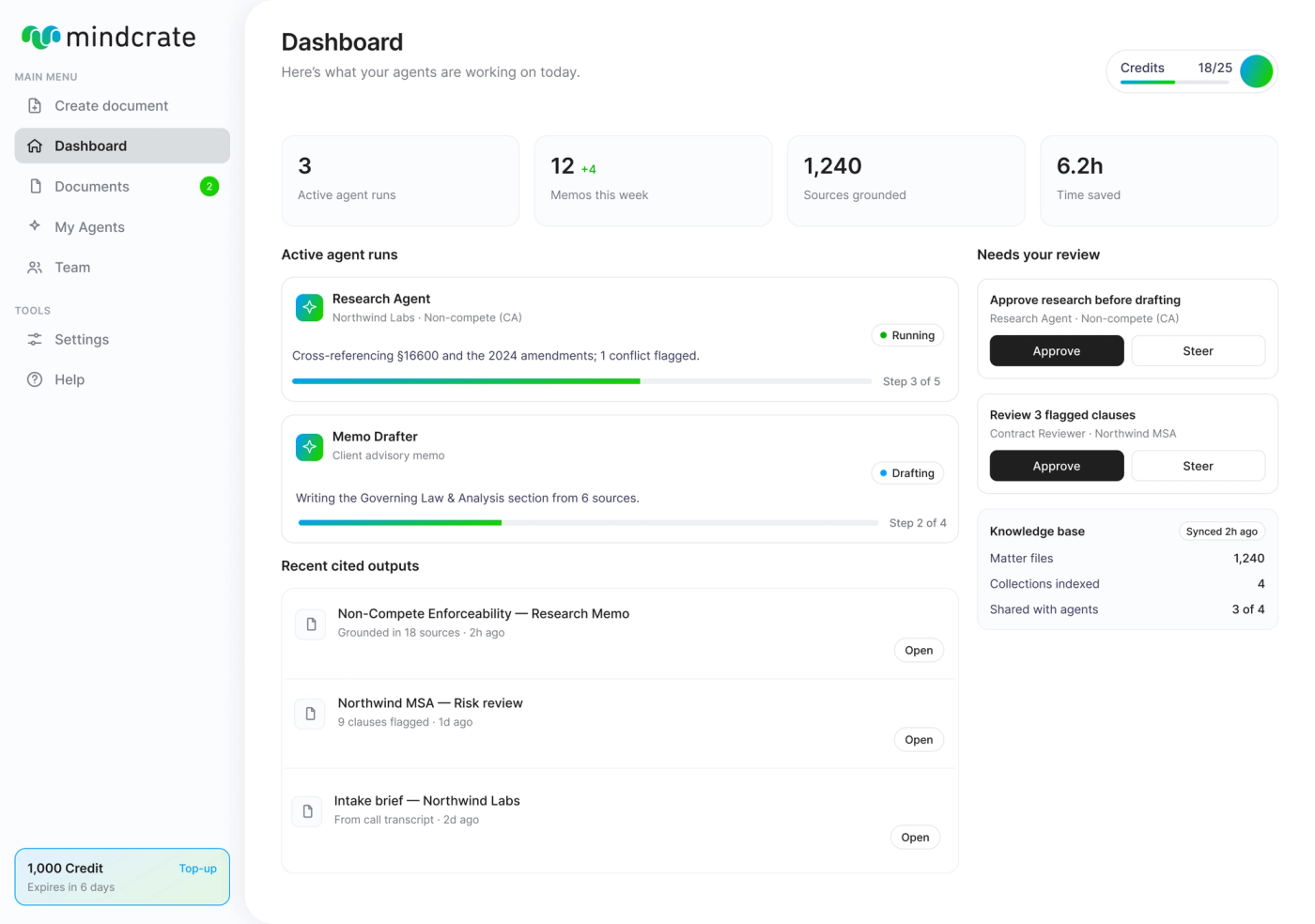The width and height of the screenshot is (1315, 924).
Task: Click the Memos this week stat card
Action: [653, 181]
